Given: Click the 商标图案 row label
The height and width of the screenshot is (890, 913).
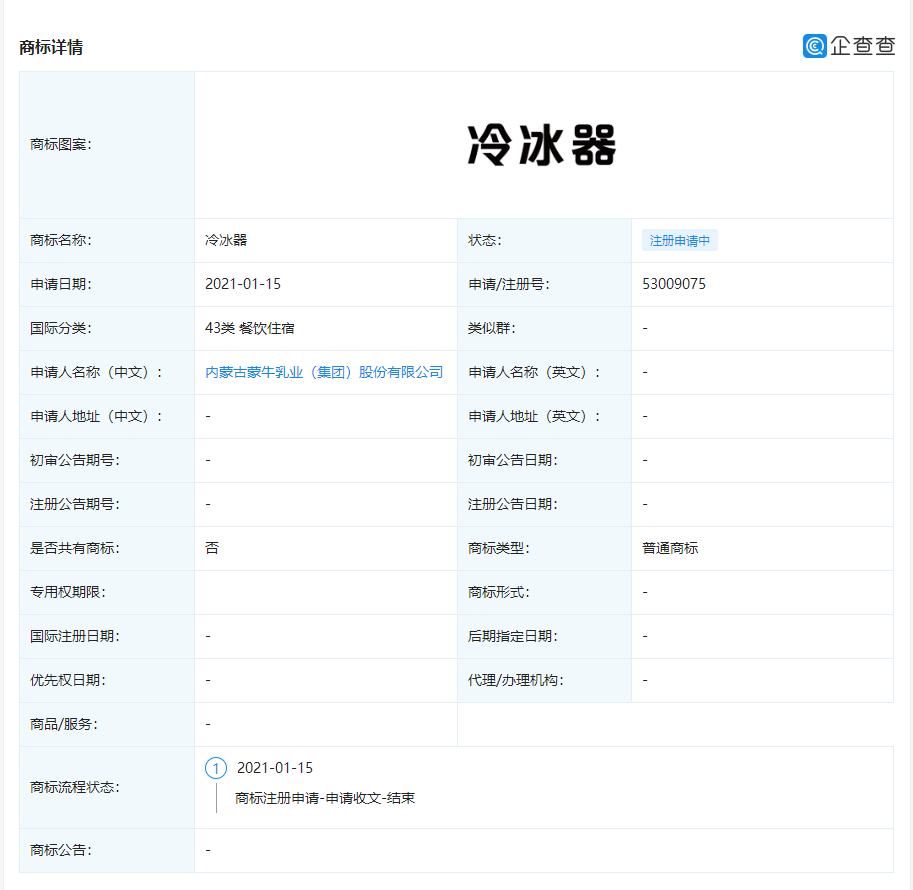Looking at the screenshot, I should (x=61, y=144).
